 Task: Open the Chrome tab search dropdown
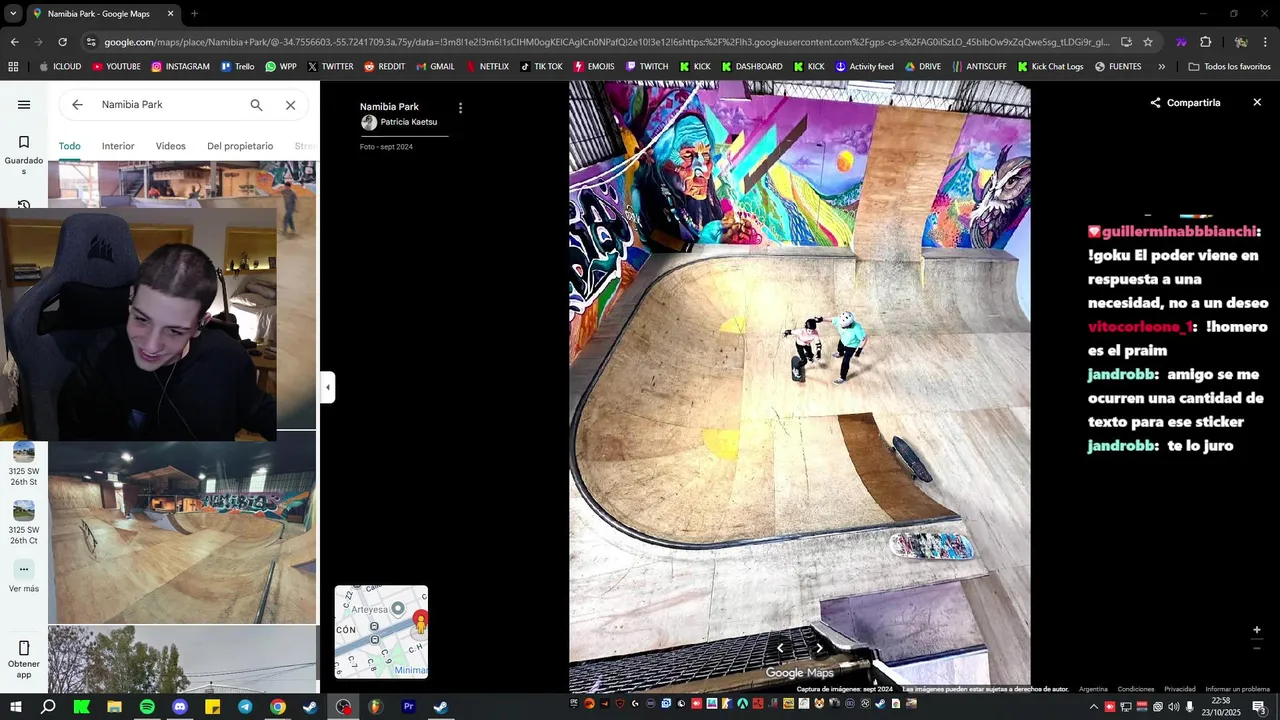(13, 14)
